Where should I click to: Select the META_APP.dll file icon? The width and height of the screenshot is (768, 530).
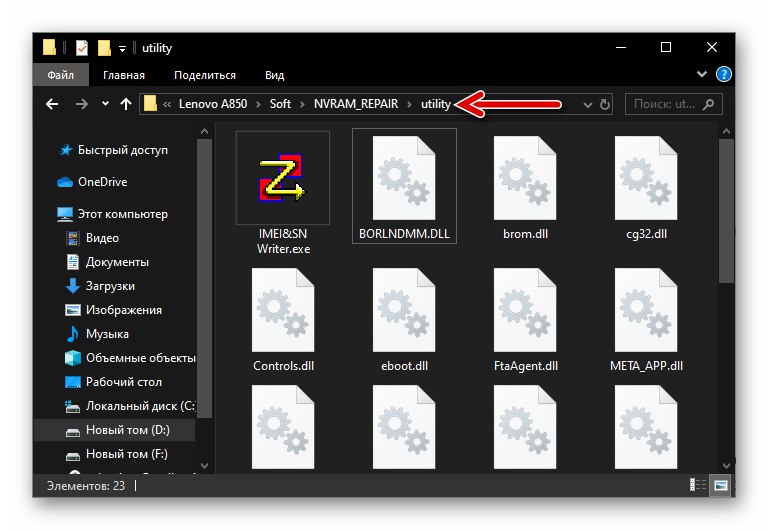[x=646, y=310]
